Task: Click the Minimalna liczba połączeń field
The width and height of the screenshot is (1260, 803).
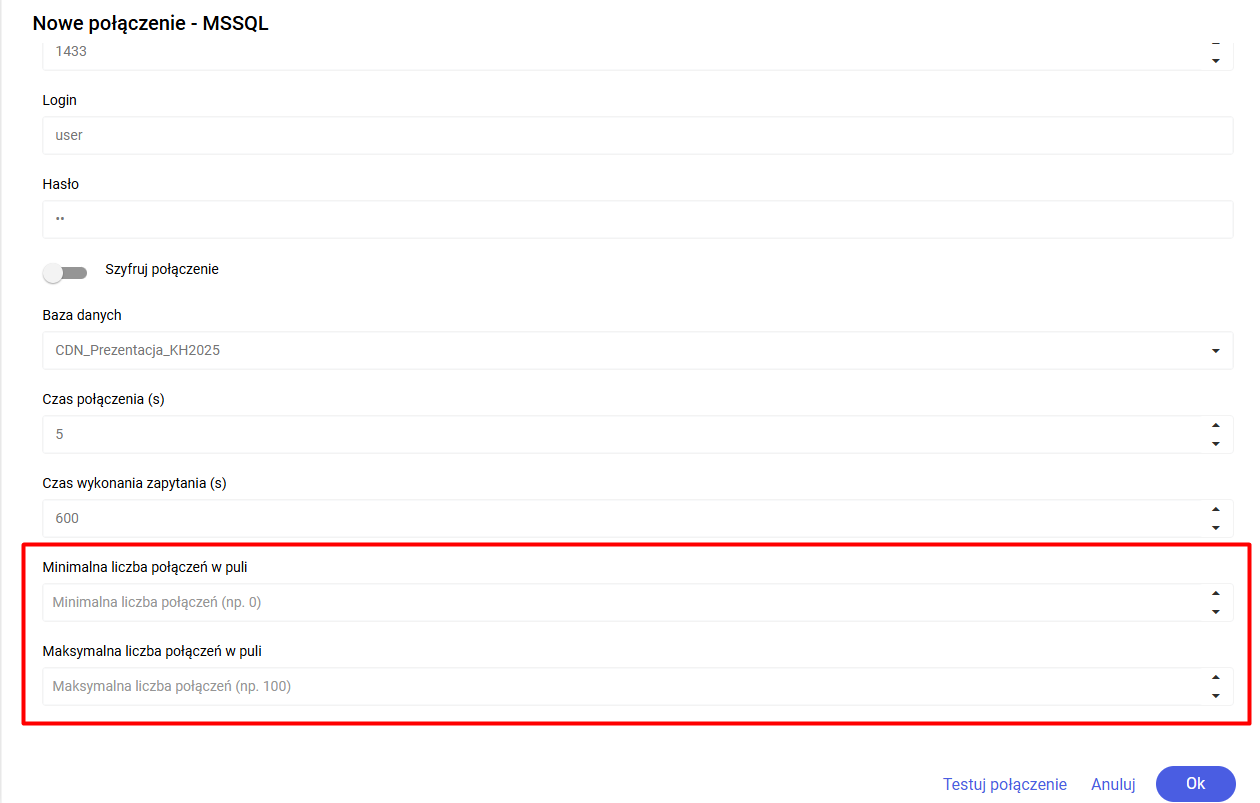Action: 637,603
